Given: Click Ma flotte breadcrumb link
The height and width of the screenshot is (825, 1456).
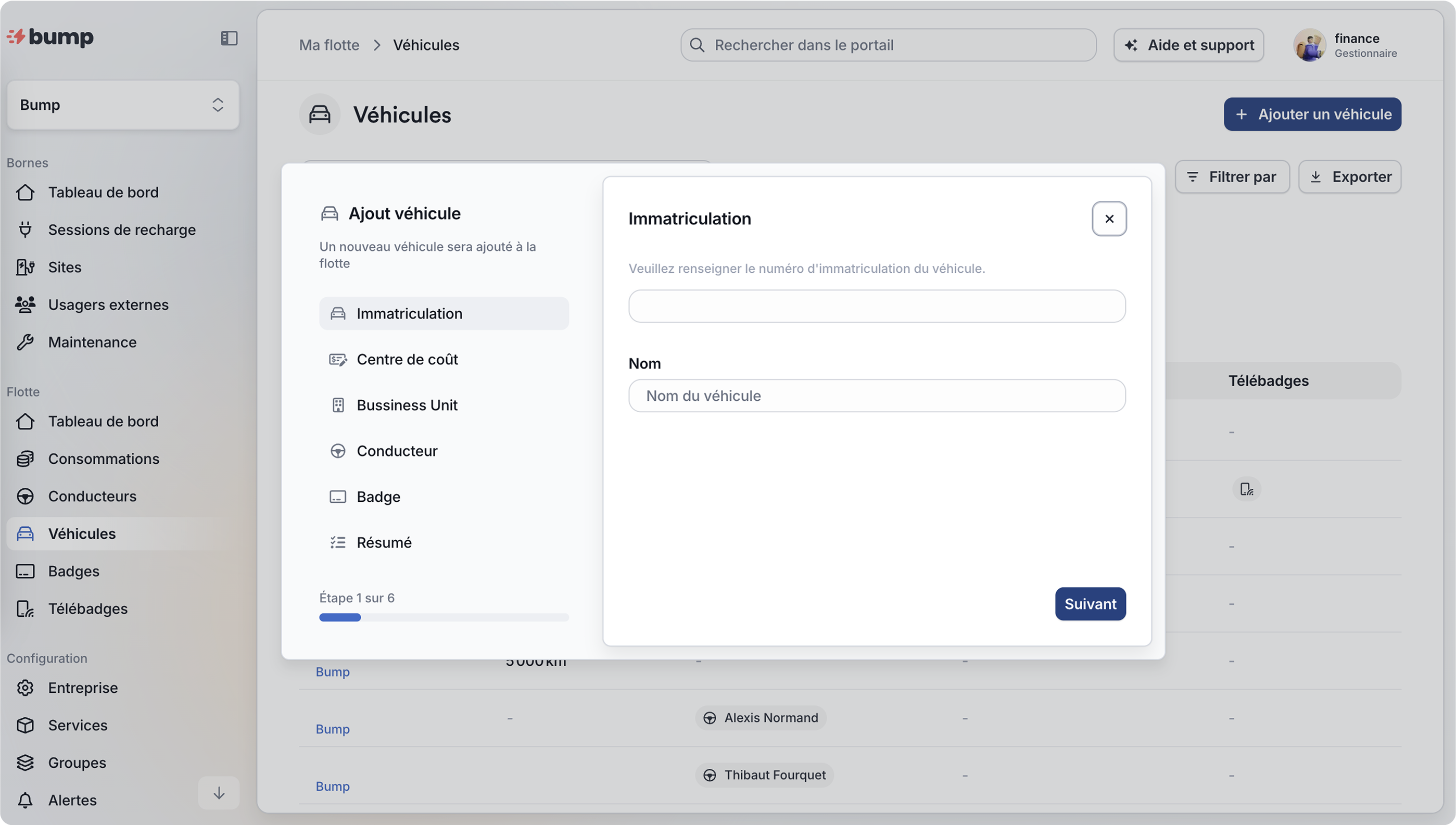Looking at the screenshot, I should (x=328, y=45).
